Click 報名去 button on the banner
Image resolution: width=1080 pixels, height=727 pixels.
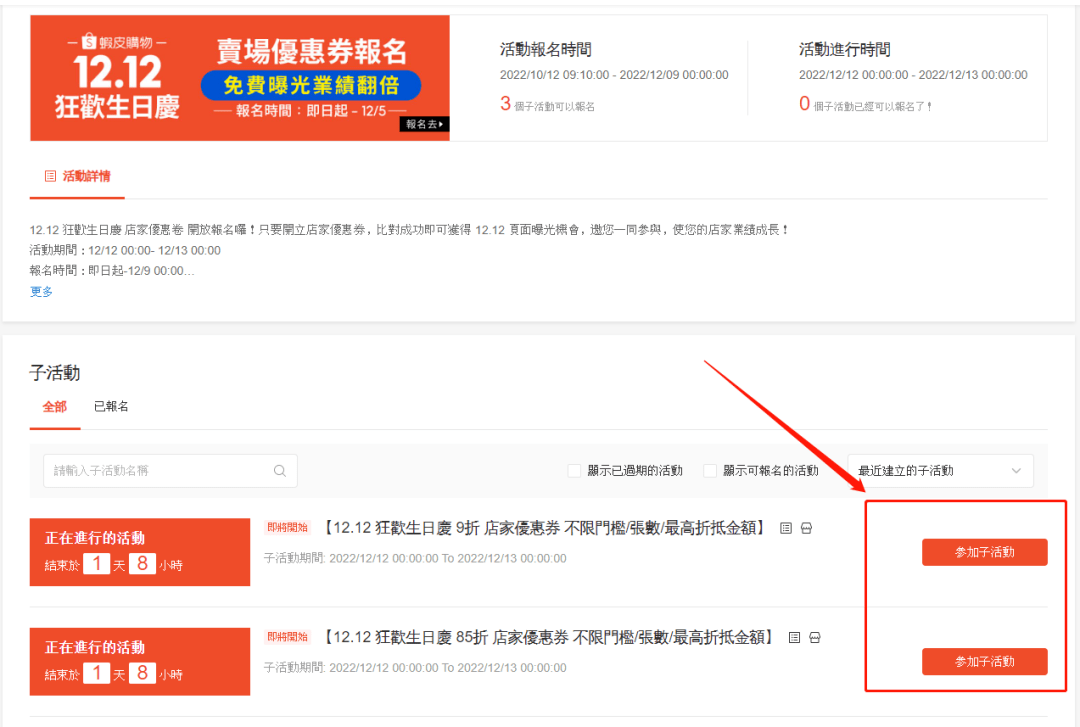(424, 124)
